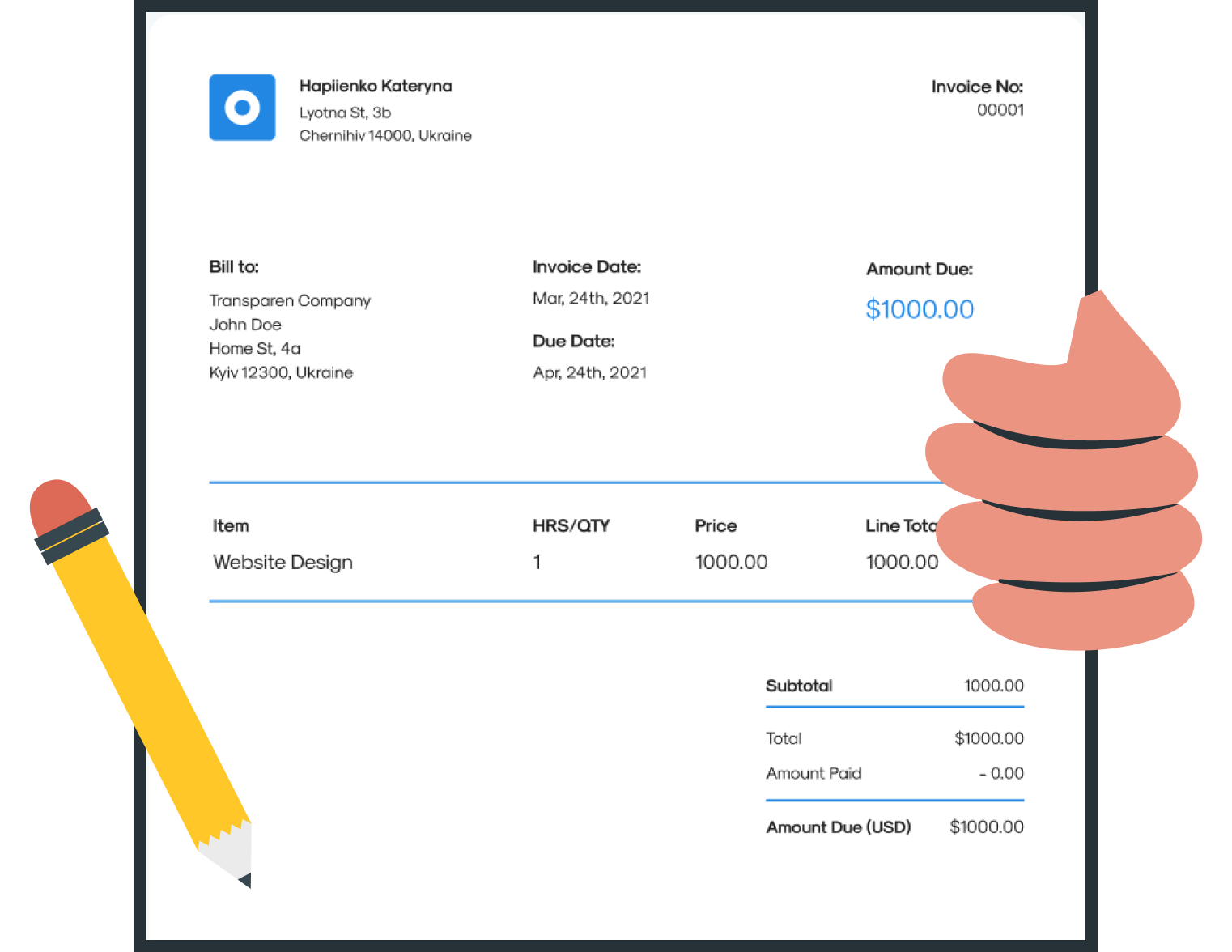Select the pink eraser tip of the pencil
The width and height of the screenshot is (1232, 952).
point(61,502)
